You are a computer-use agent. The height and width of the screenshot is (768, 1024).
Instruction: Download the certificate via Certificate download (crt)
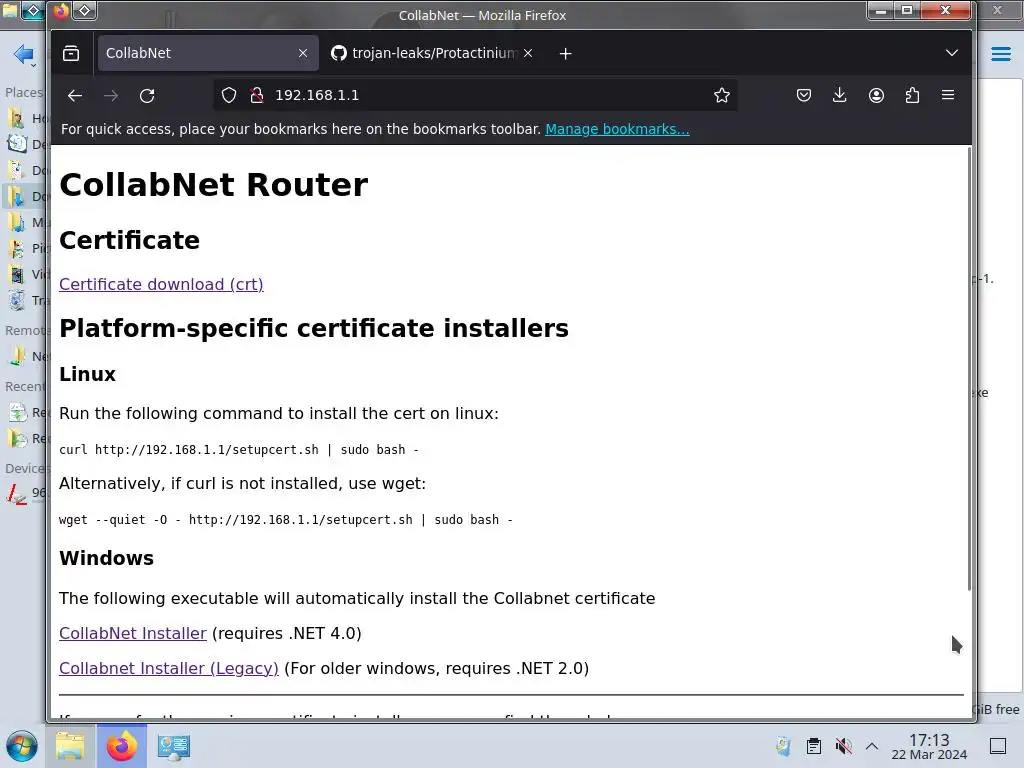[161, 284]
